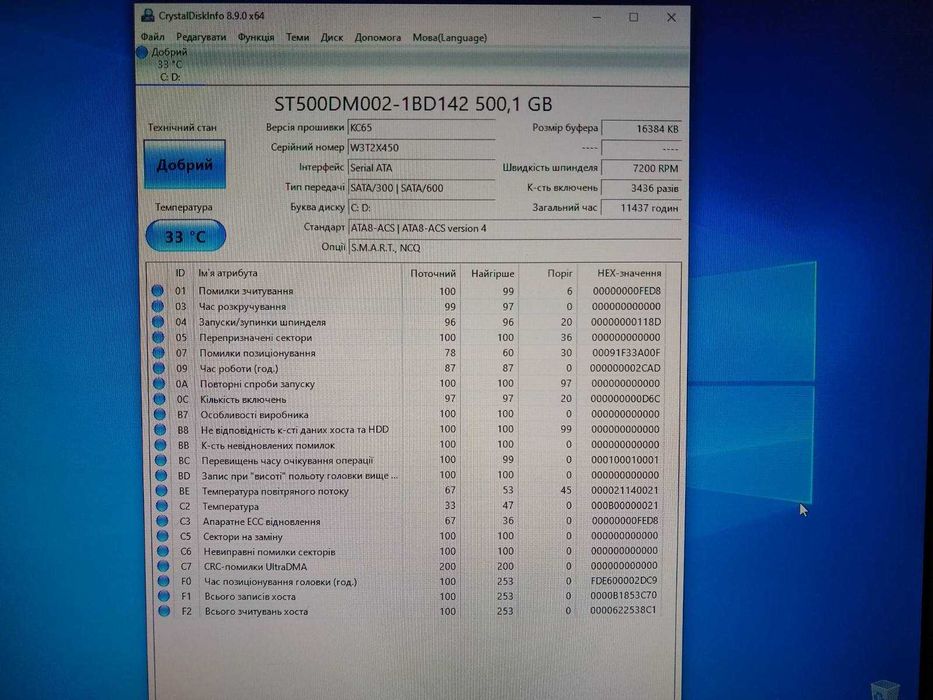Click the ATA8-ACS standard field

click(x=515, y=228)
